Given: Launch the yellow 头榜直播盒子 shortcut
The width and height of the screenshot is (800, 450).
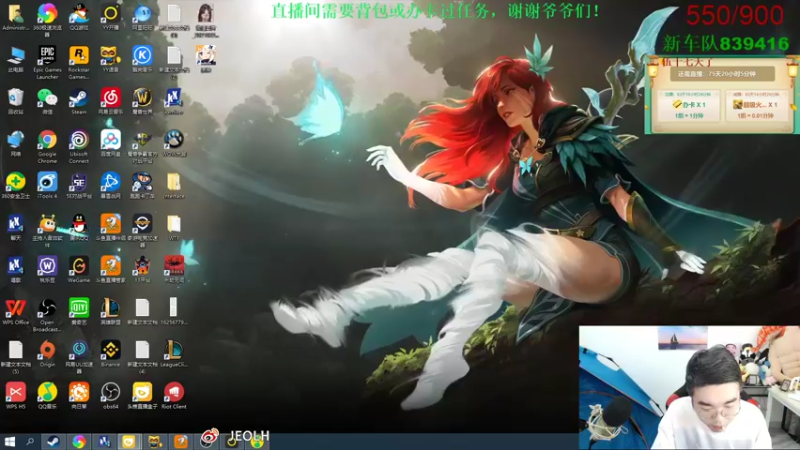Looking at the screenshot, I should (142, 396).
